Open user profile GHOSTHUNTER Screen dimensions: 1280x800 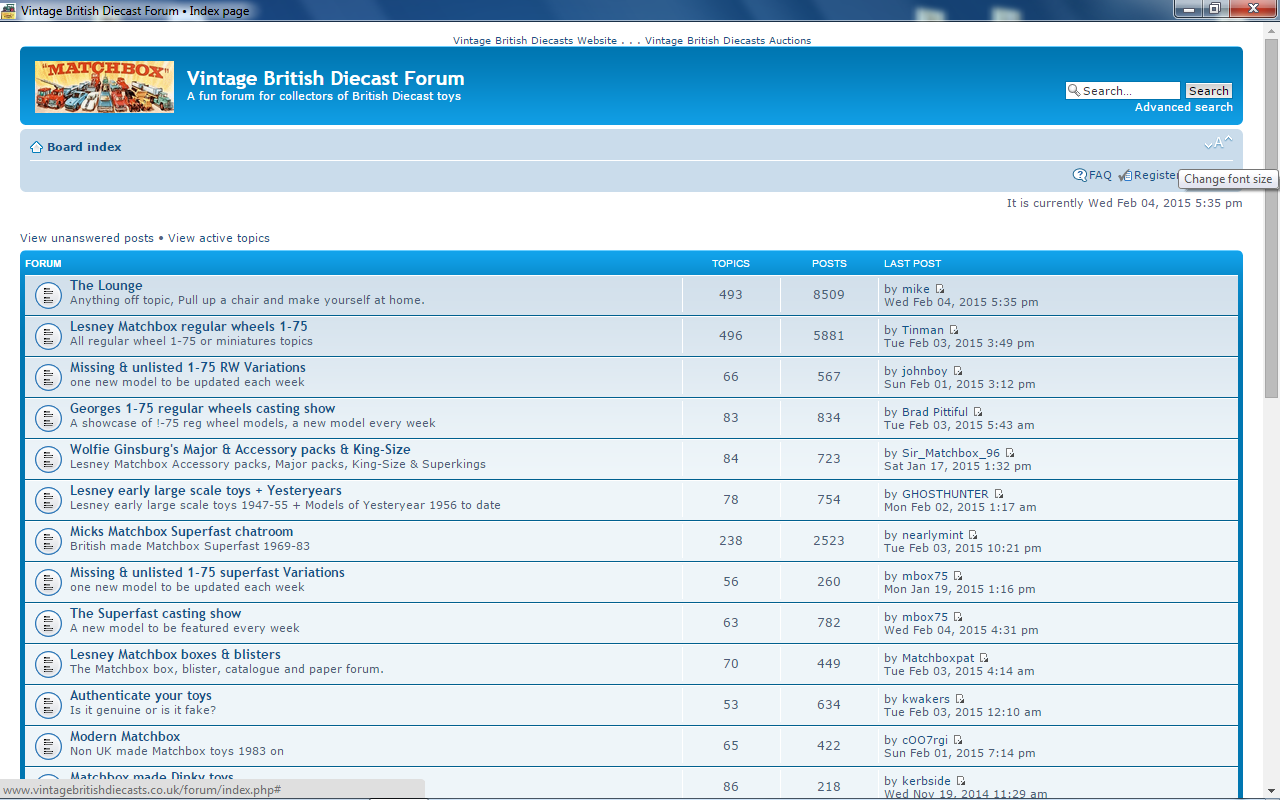point(945,494)
